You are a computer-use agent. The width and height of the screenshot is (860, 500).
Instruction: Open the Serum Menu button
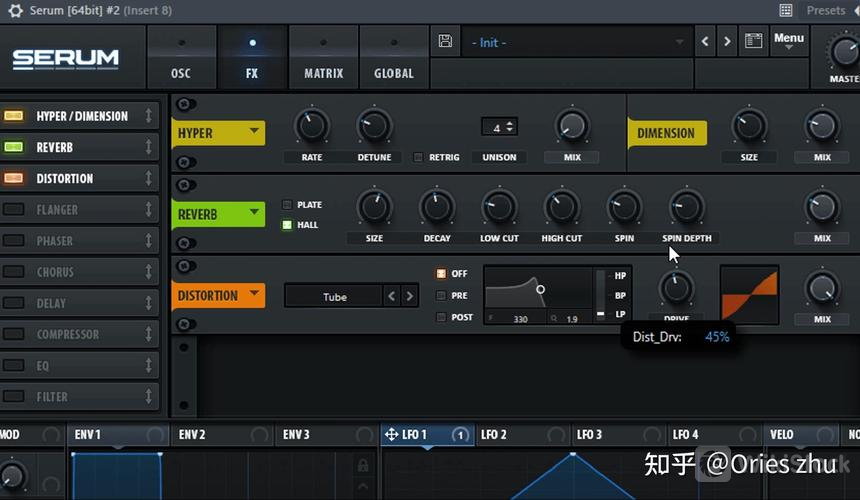pos(788,40)
